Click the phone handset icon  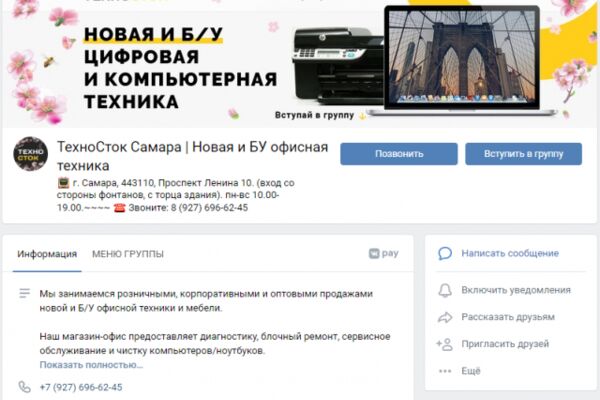click(x=24, y=387)
